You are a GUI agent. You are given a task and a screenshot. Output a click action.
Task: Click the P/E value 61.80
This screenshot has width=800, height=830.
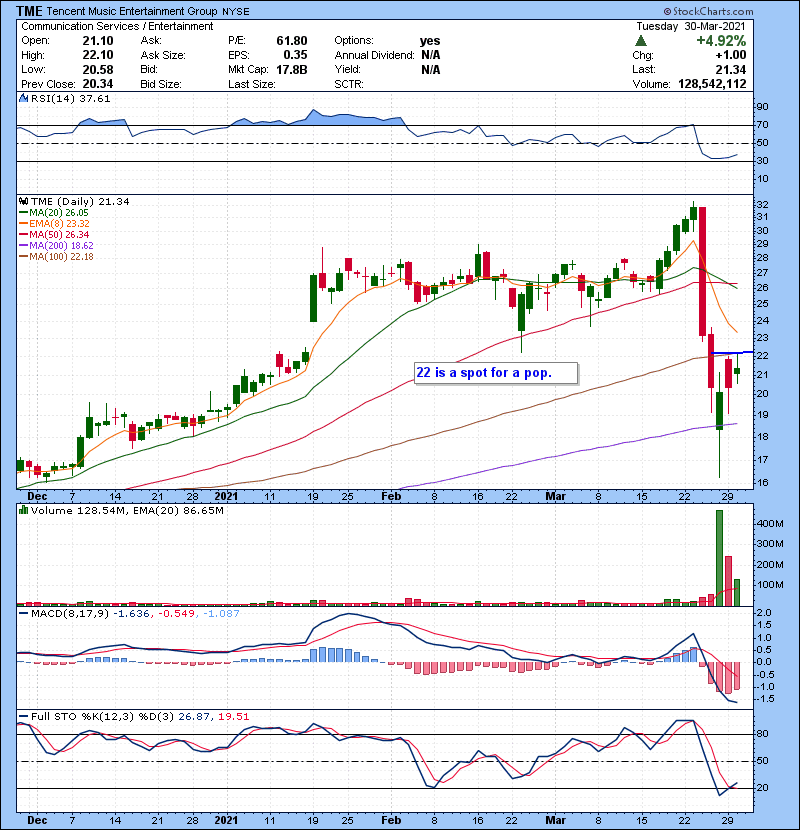point(292,41)
